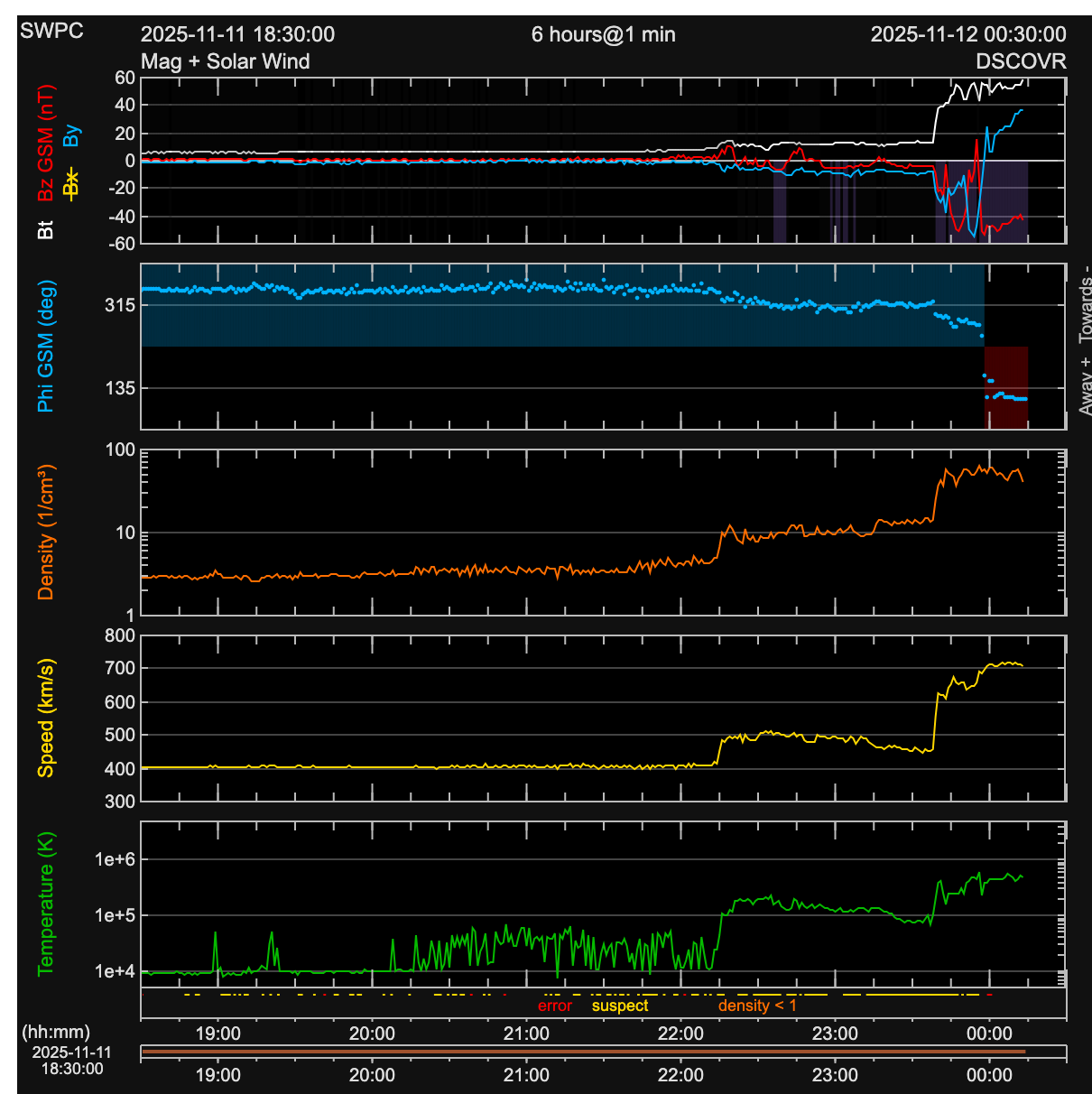This screenshot has width=1092, height=1094.
Task: Open the DSCOVR data source selector
Action: (x=1021, y=61)
